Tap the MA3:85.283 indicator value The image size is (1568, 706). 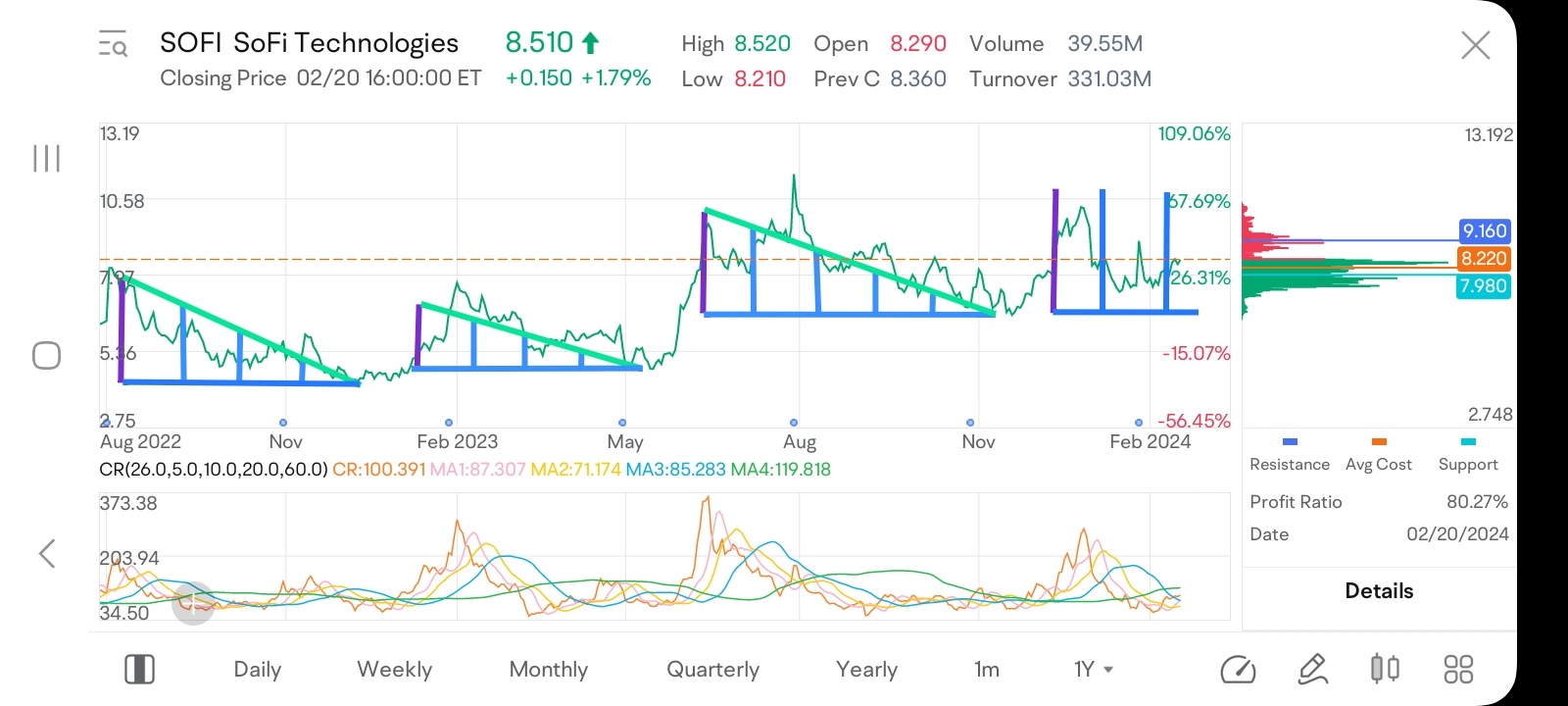click(675, 470)
